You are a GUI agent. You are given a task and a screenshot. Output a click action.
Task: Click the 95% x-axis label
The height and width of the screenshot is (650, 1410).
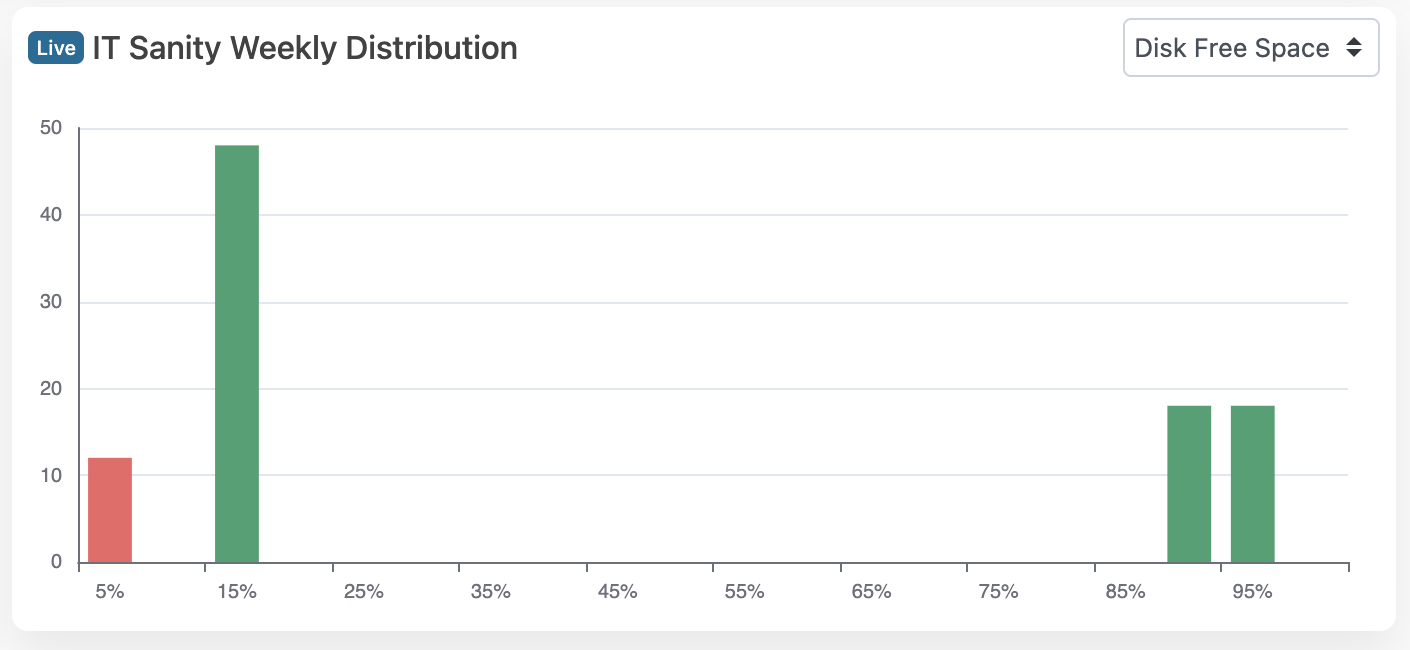click(x=1252, y=591)
